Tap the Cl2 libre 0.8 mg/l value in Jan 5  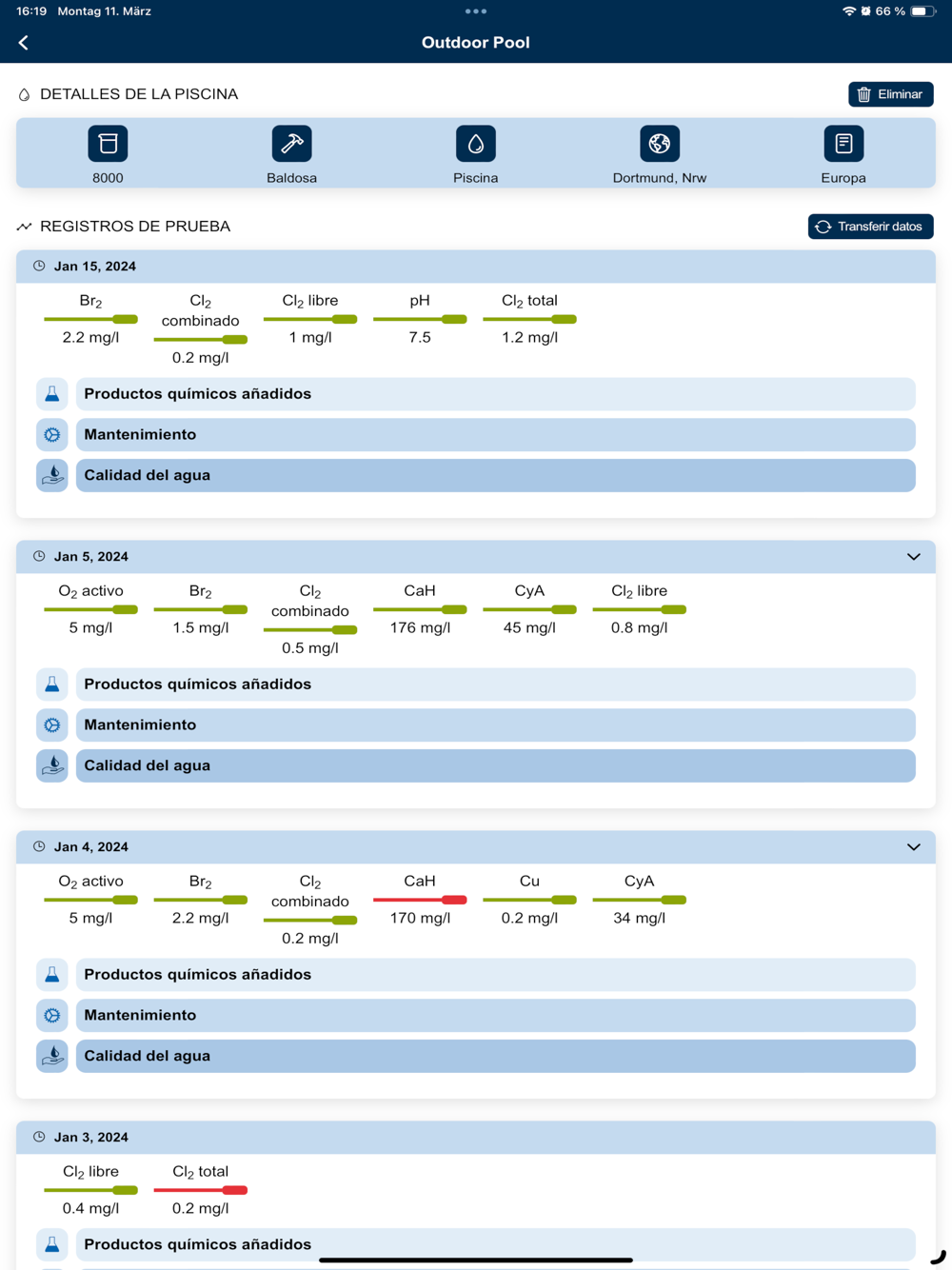click(x=639, y=628)
